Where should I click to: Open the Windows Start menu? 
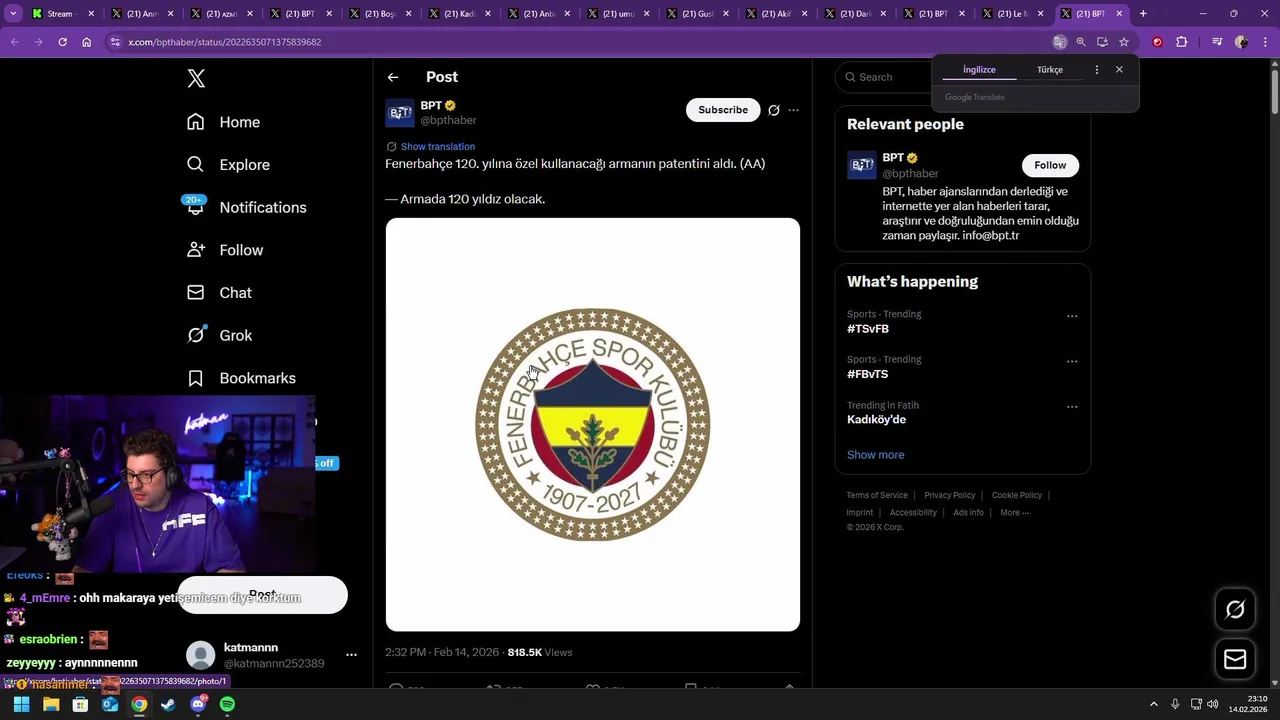coord(21,705)
